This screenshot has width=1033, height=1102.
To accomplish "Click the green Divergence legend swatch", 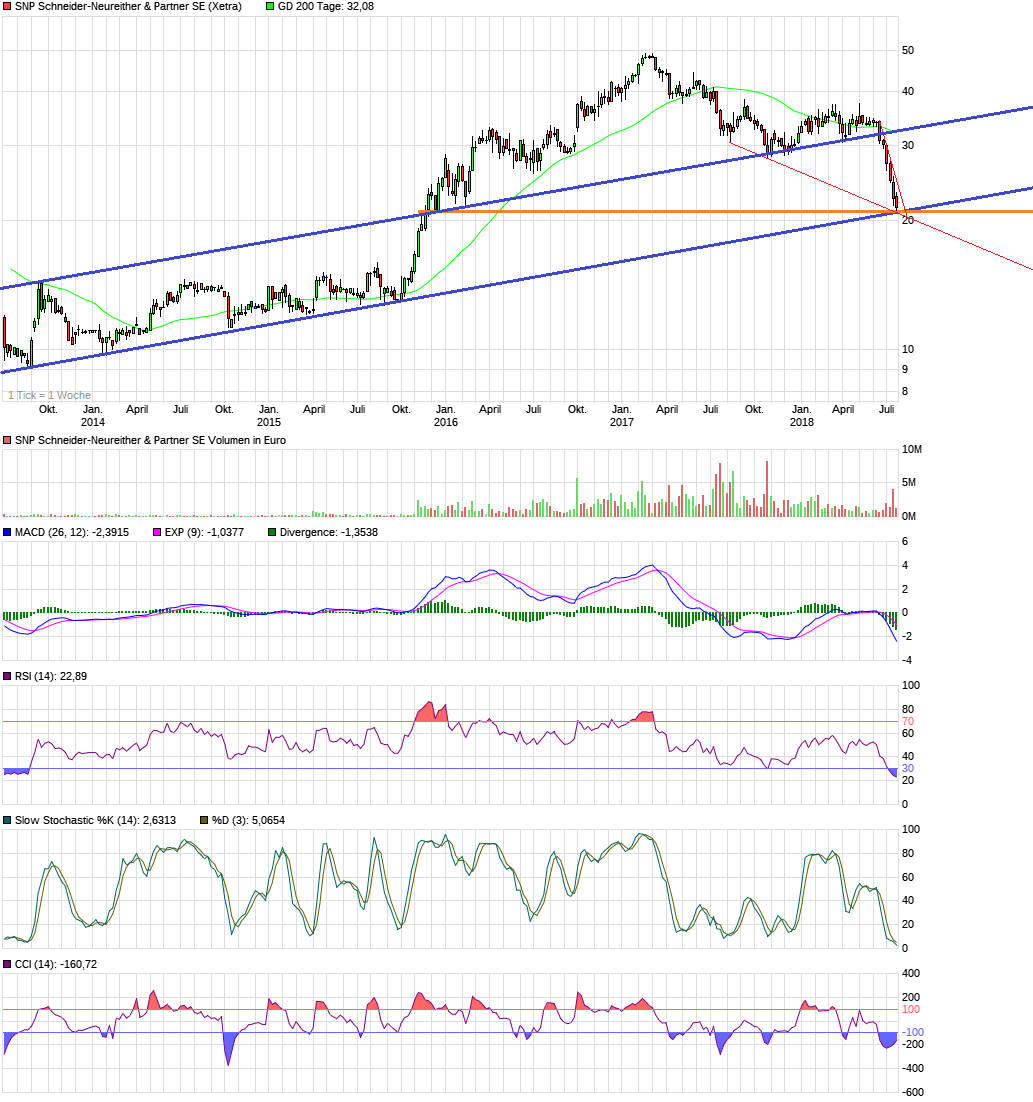I will 272,533.
